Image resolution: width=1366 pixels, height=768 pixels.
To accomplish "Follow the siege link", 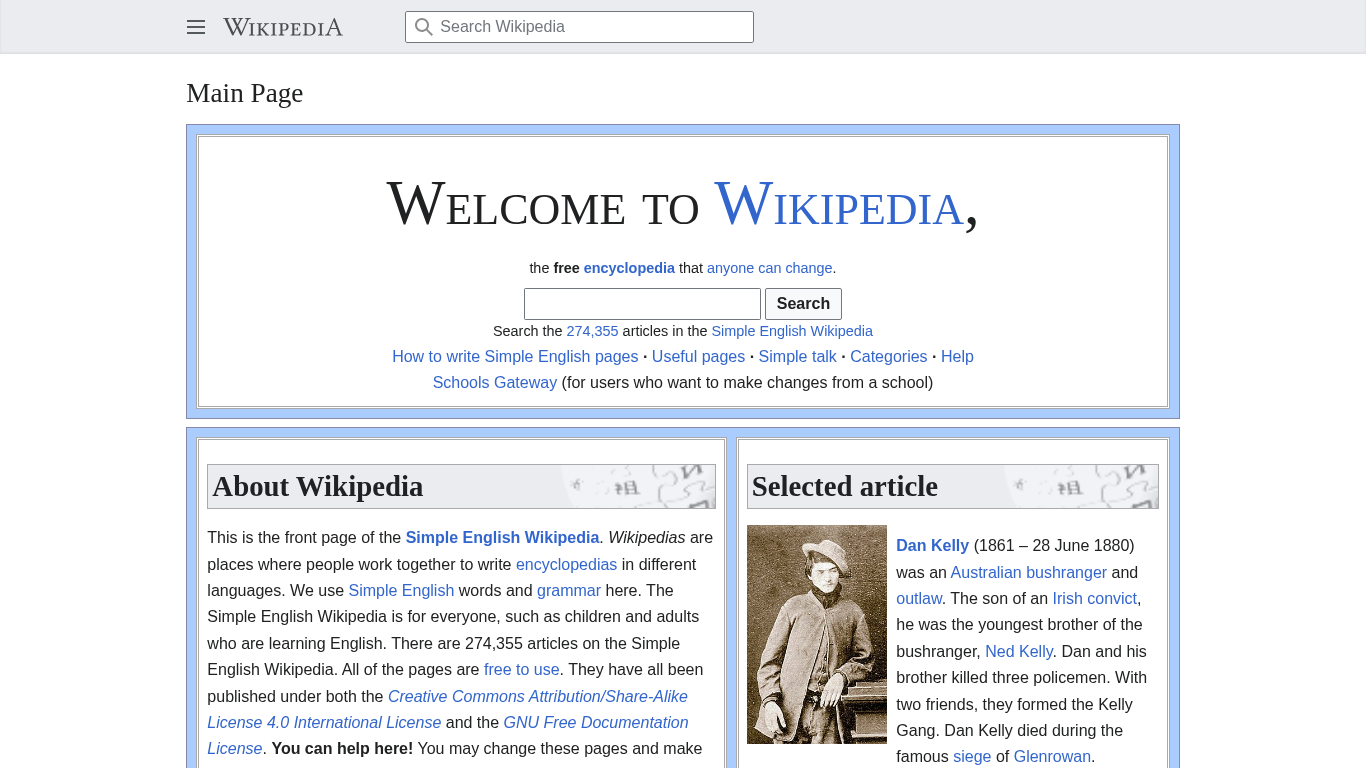I will coord(972,757).
